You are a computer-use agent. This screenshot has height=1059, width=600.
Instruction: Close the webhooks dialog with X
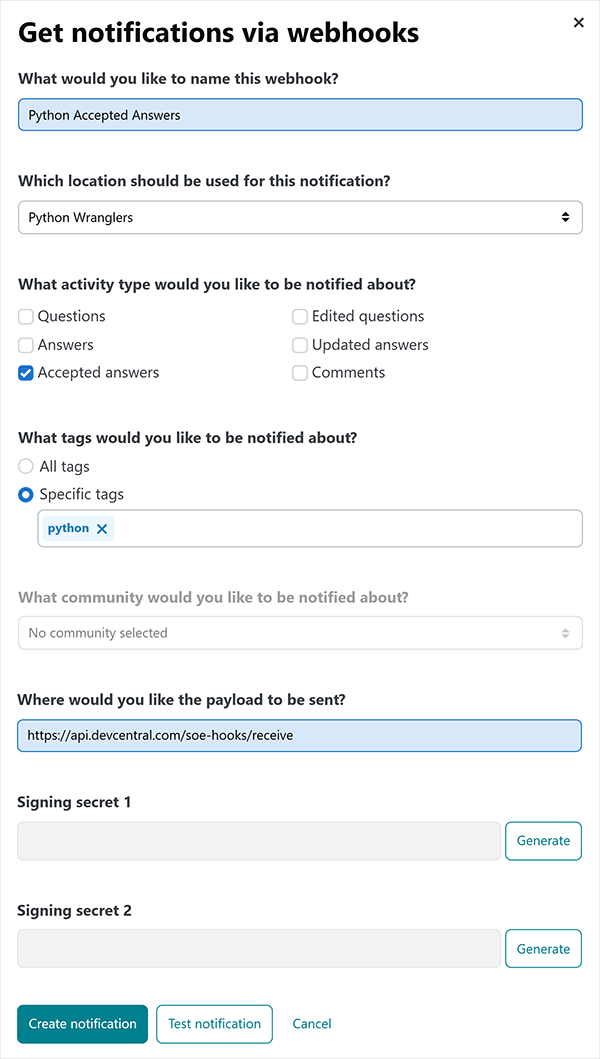tap(578, 23)
